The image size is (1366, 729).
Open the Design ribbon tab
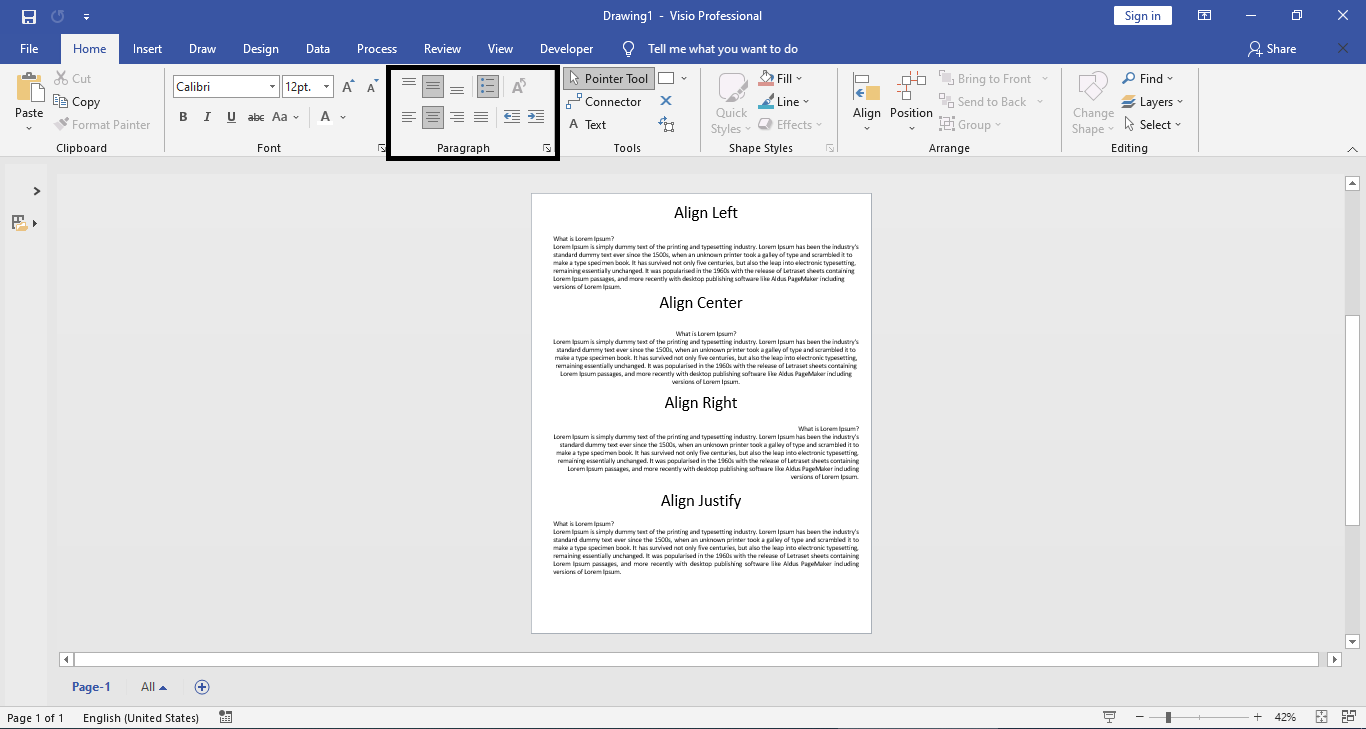(x=260, y=48)
